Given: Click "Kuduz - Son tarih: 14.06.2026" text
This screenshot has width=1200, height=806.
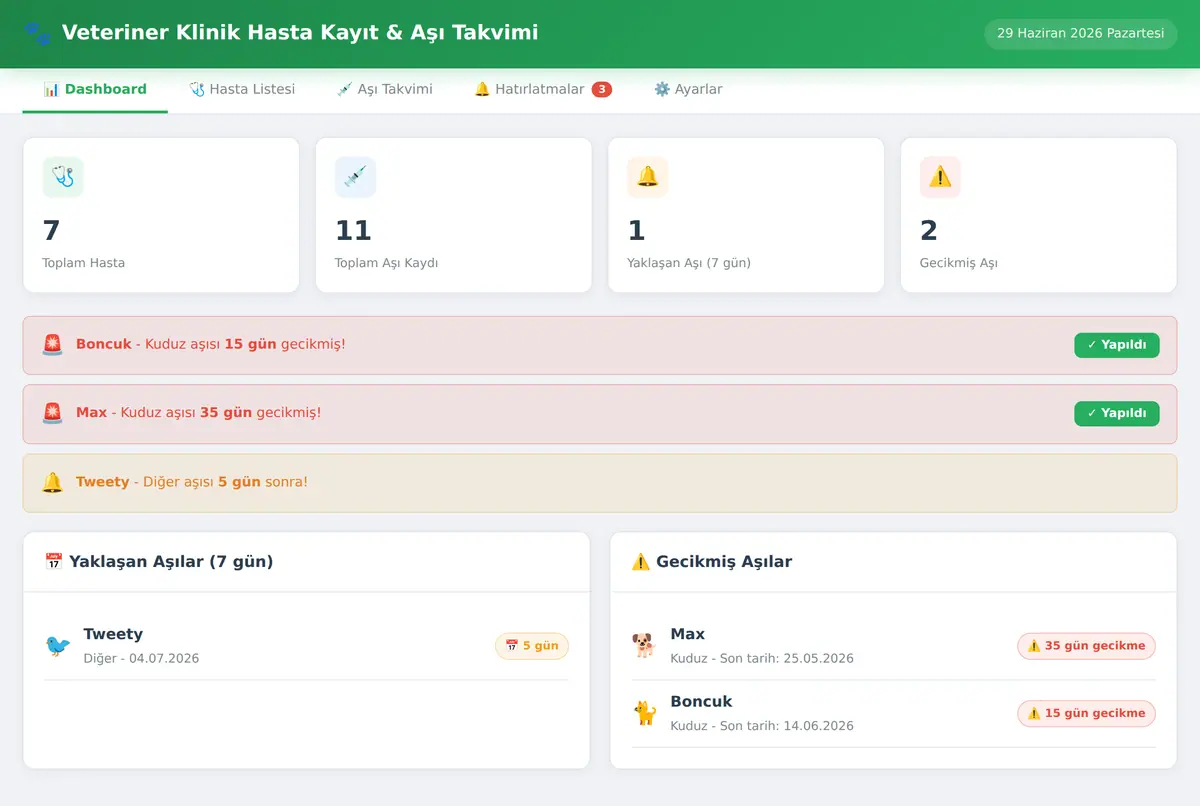Looking at the screenshot, I should pyautogui.click(x=762, y=726).
